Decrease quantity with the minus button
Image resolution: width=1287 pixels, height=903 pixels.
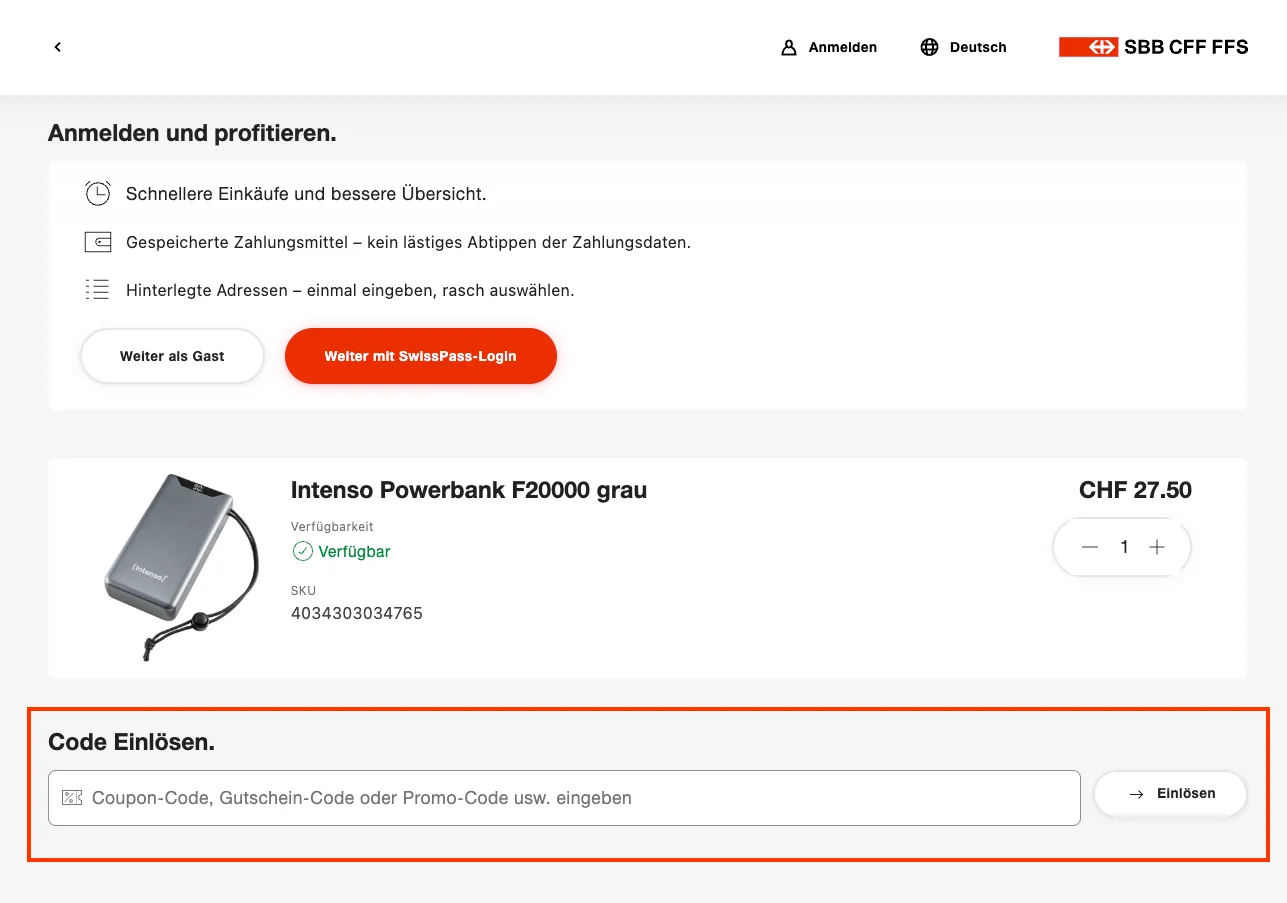[1090, 547]
